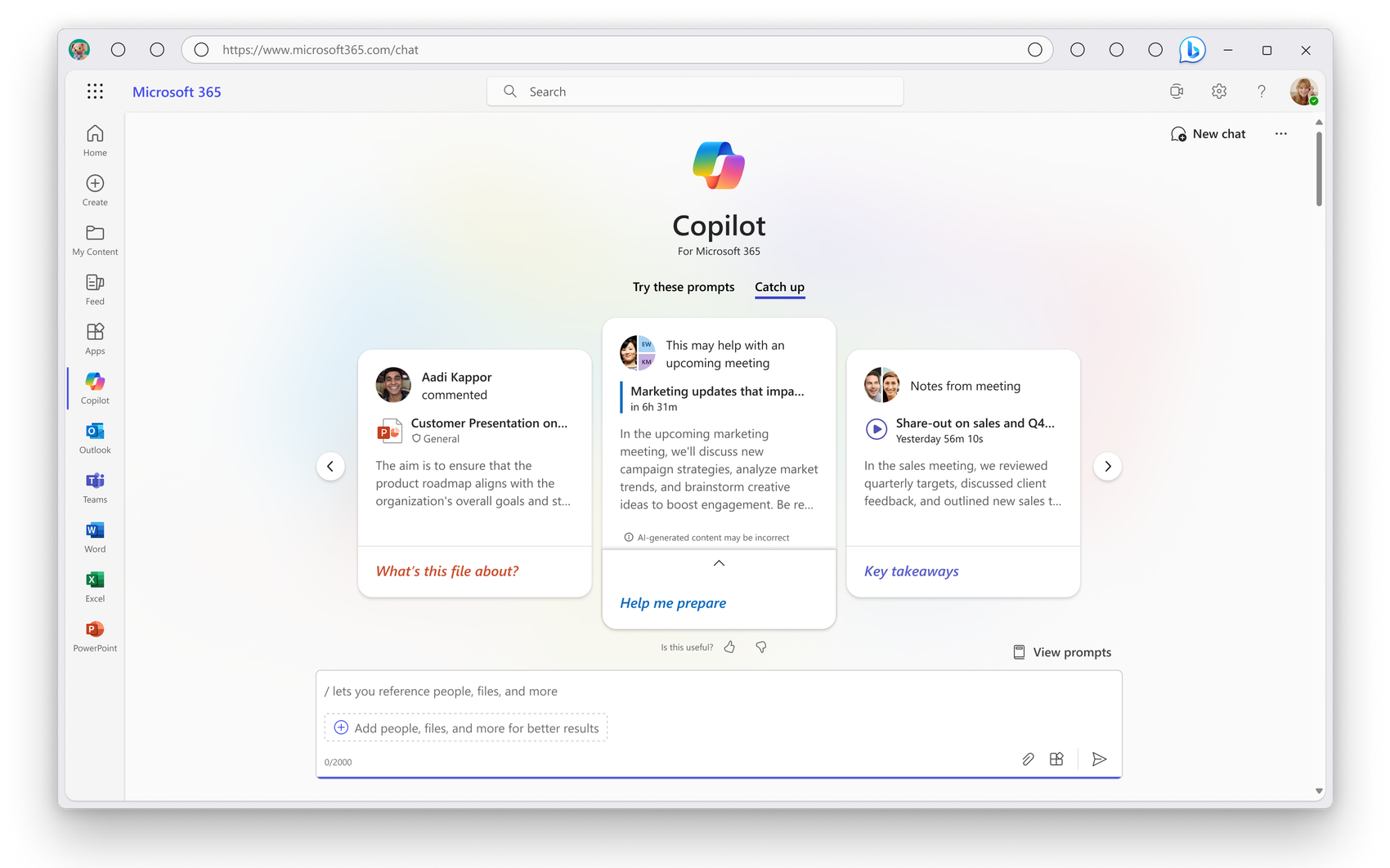Advance the carousel with the right arrow

[x=1108, y=466]
